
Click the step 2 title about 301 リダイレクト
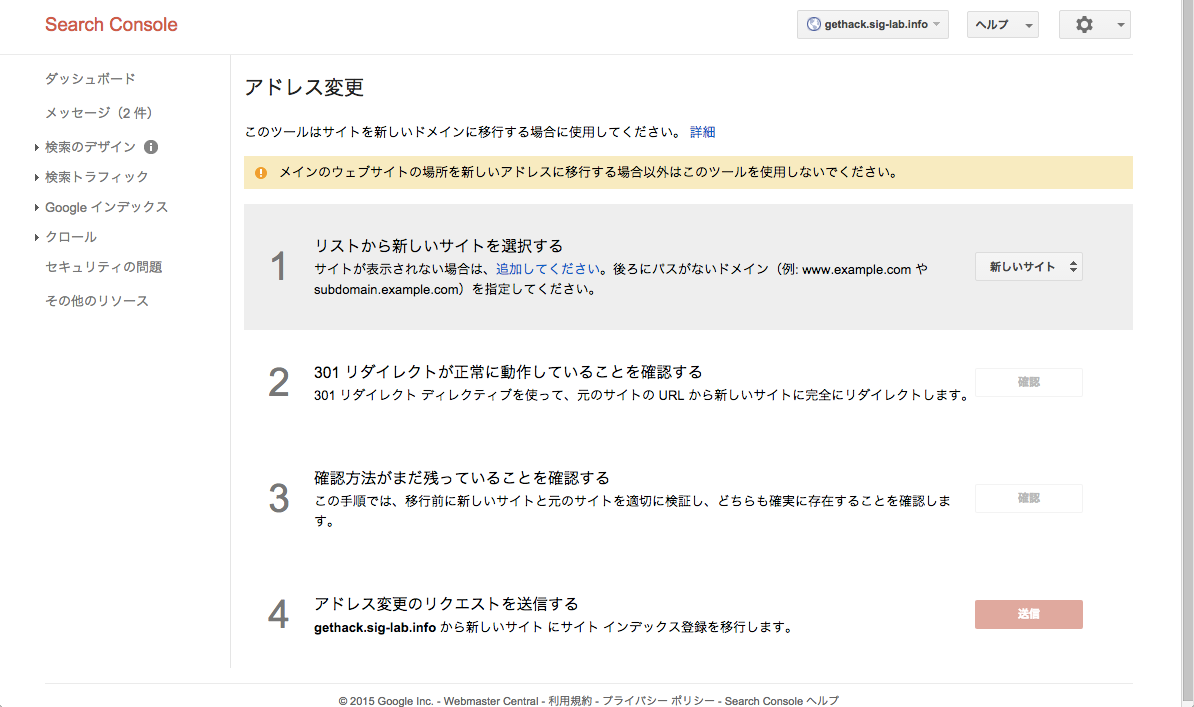(508, 373)
